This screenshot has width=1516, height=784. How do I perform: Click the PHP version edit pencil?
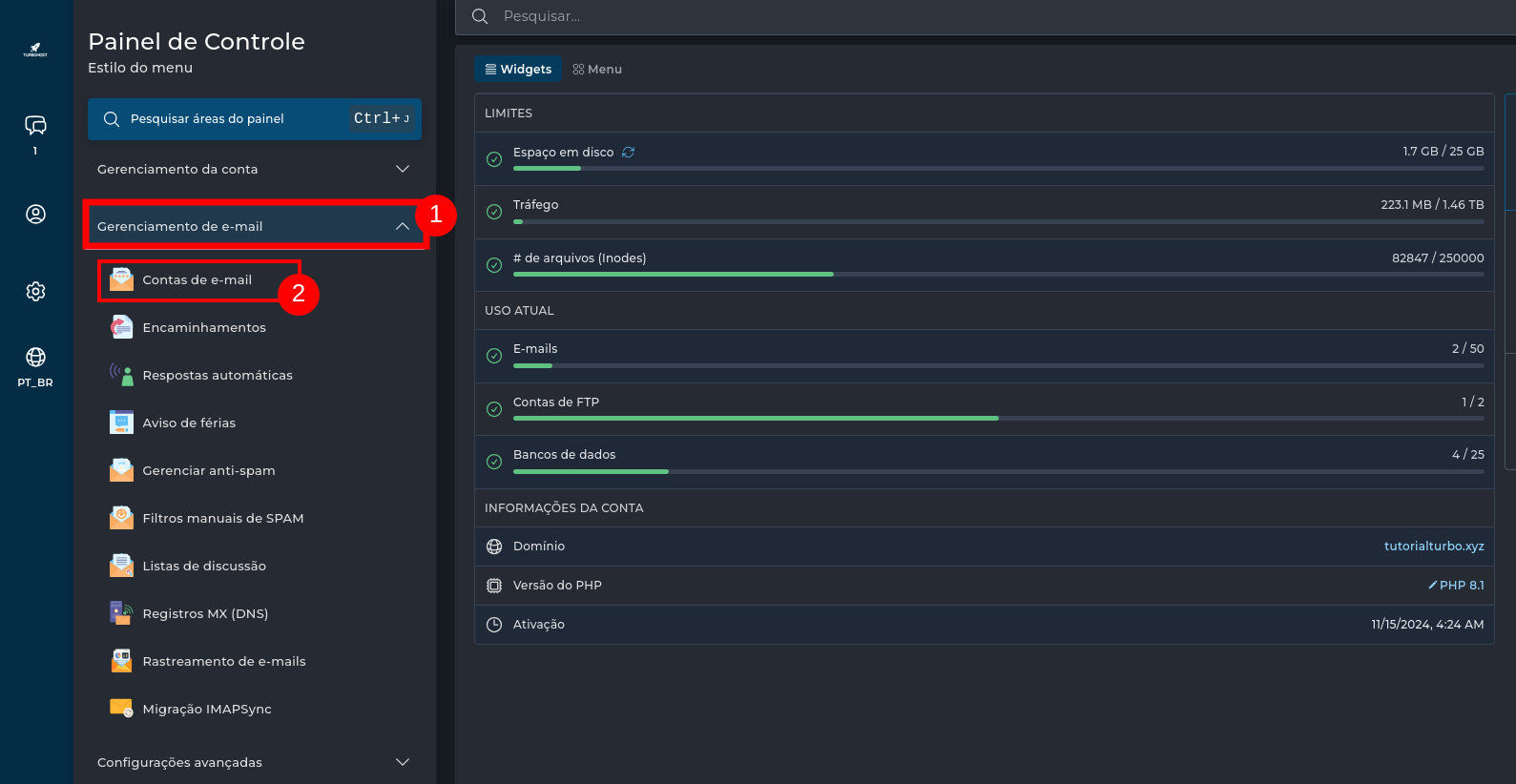point(1432,586)
